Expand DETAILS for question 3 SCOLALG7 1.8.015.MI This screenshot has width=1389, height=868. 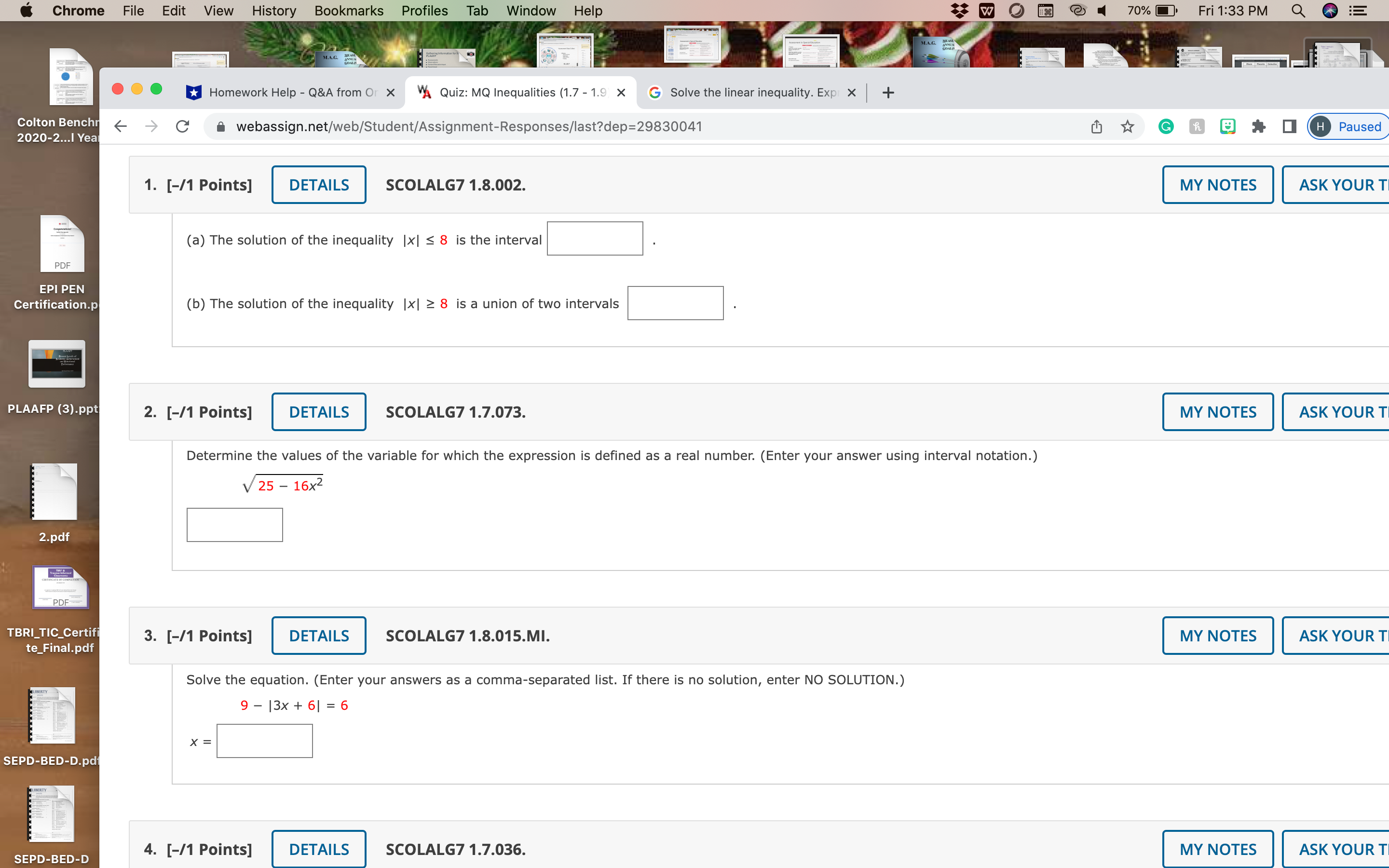click(x=318, y=635)
